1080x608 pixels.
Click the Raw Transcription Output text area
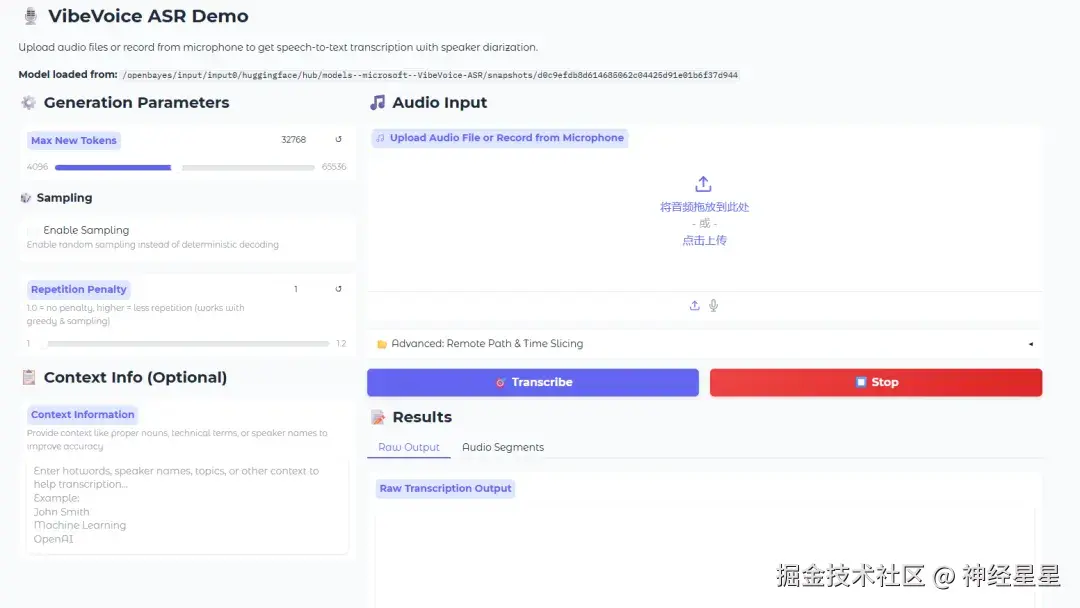point(704,558)
